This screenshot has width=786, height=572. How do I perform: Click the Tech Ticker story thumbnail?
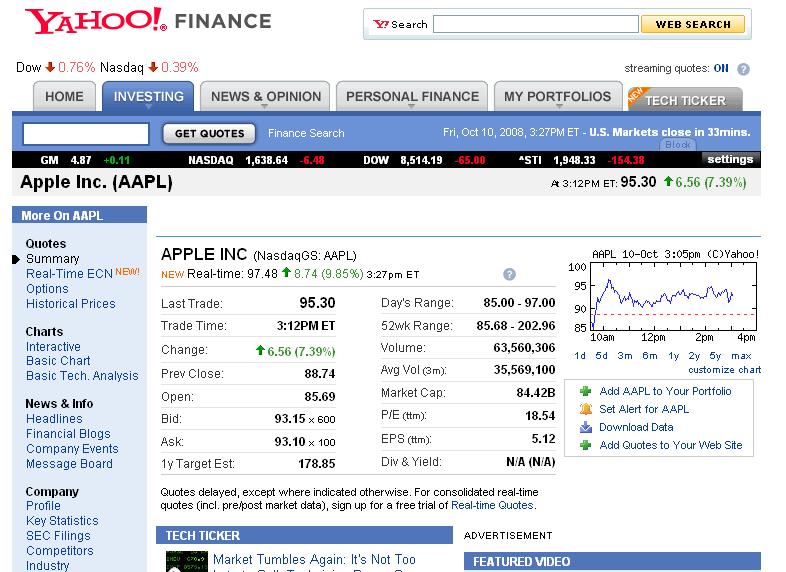[x=186, y=561]
